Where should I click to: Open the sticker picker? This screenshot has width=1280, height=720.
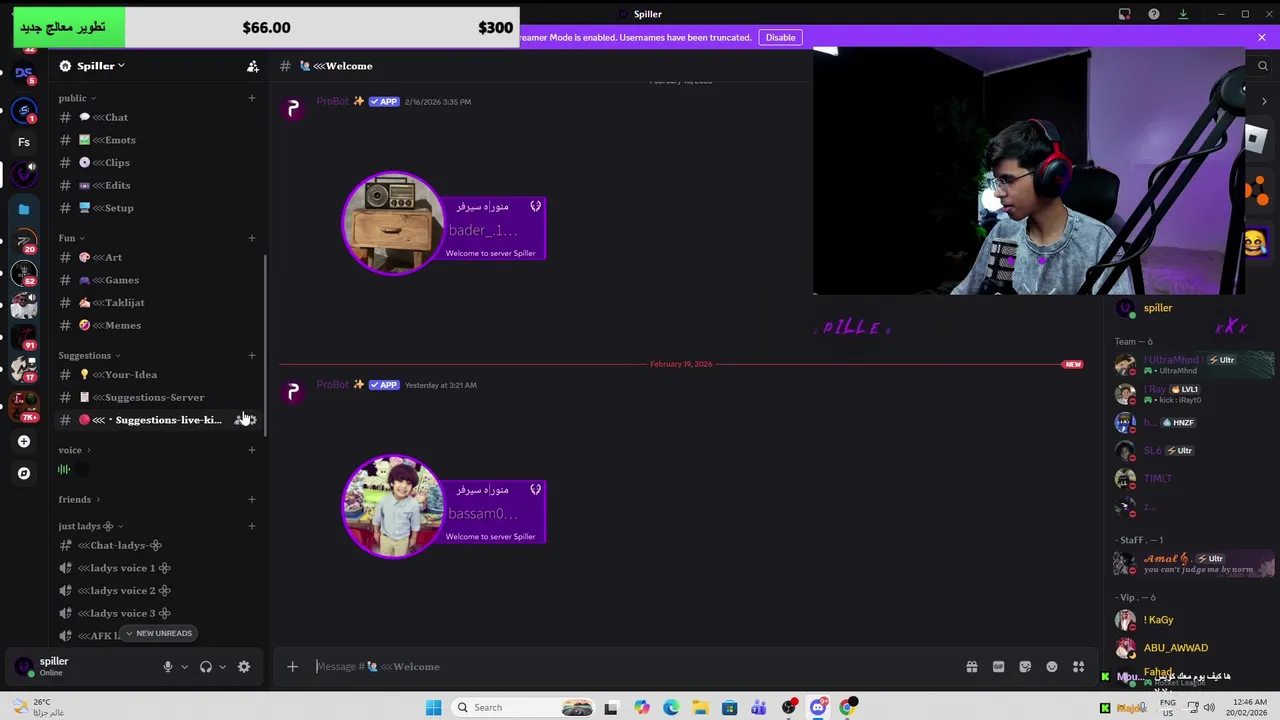tap(1025, 667)
